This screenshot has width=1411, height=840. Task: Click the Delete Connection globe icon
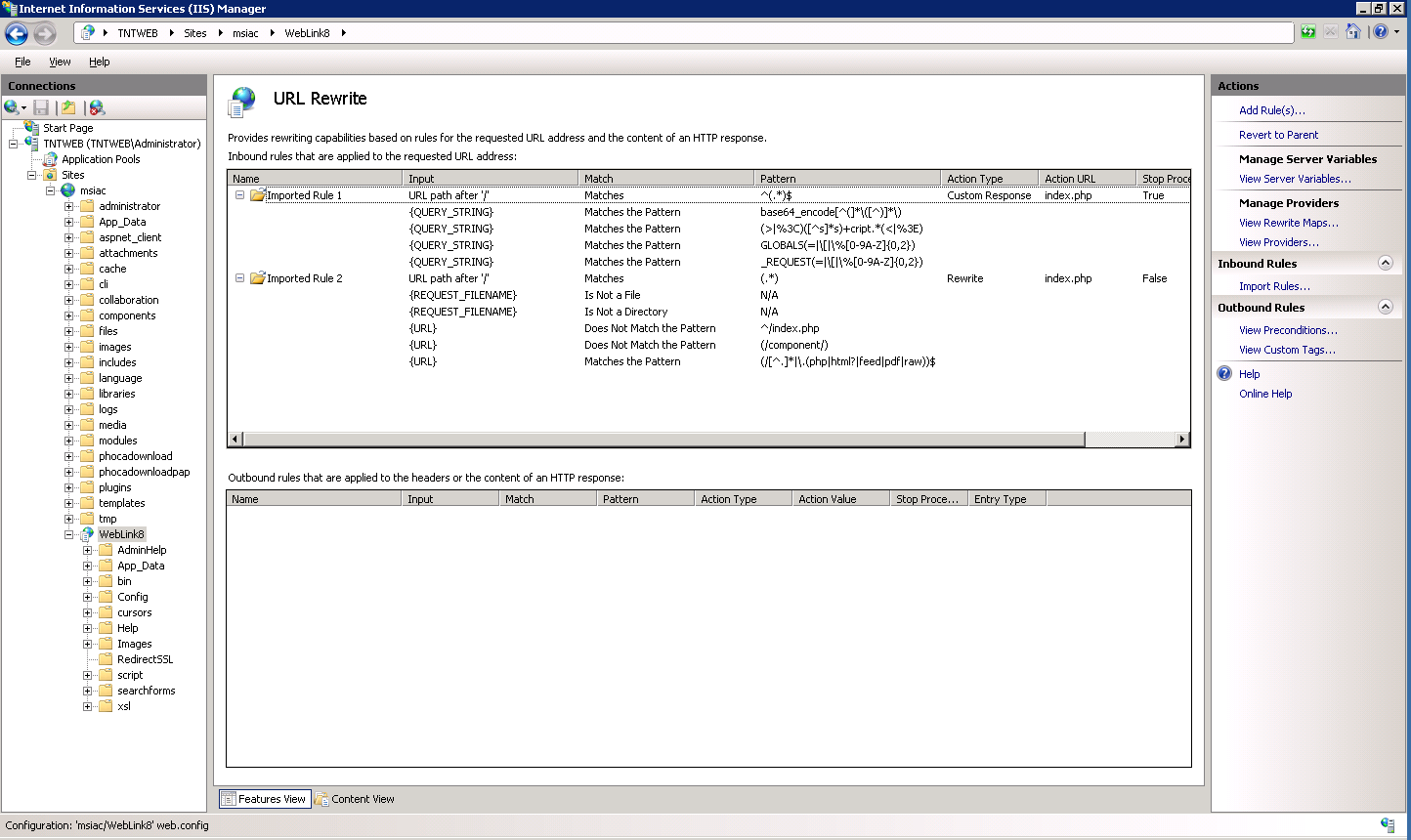(x=97, y=107)
